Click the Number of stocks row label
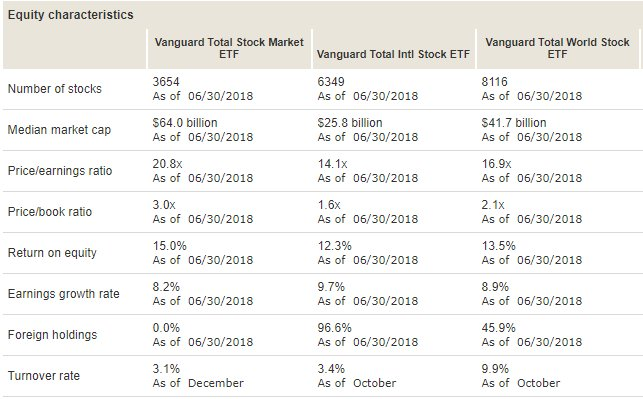 pos(55,89)
